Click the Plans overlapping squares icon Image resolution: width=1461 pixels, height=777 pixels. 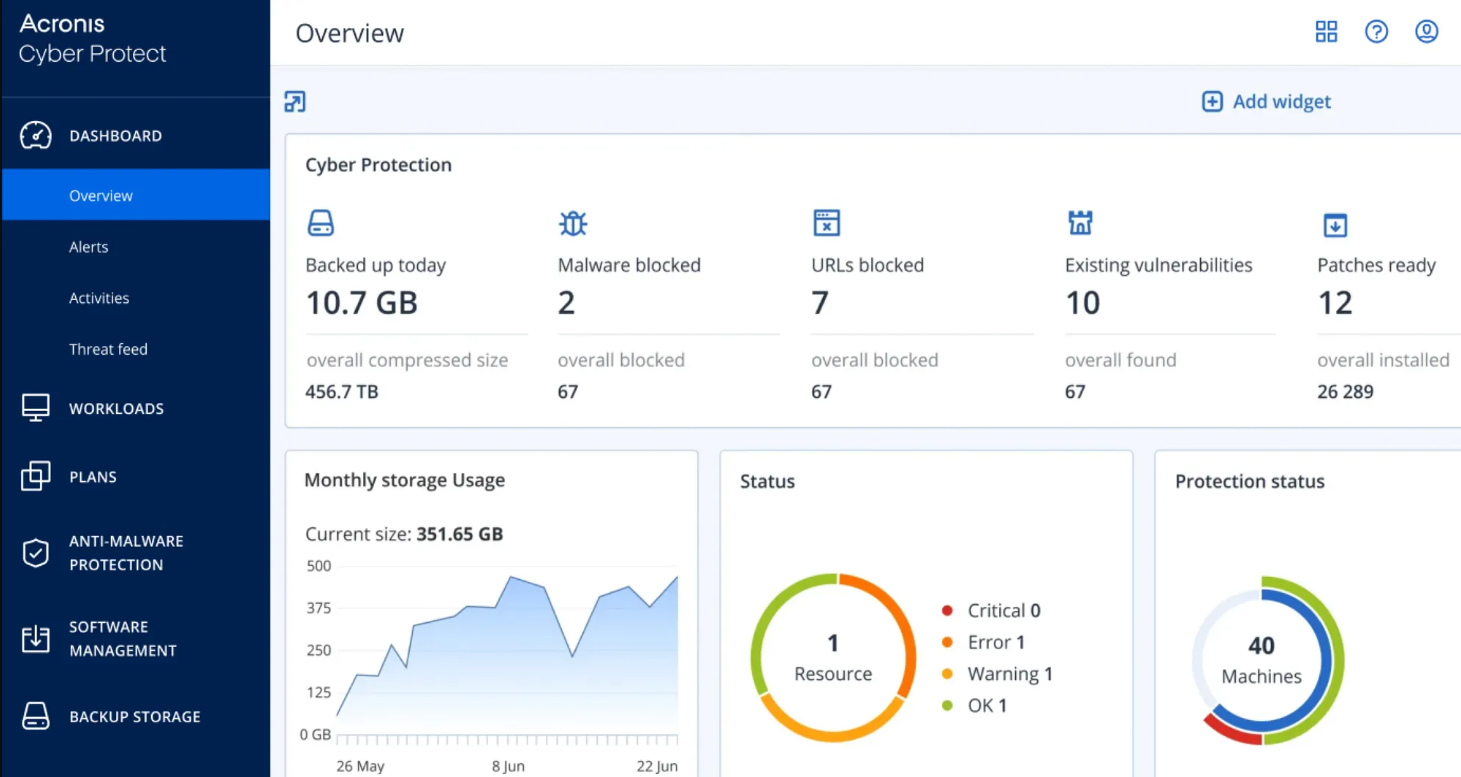pos(36,476)
